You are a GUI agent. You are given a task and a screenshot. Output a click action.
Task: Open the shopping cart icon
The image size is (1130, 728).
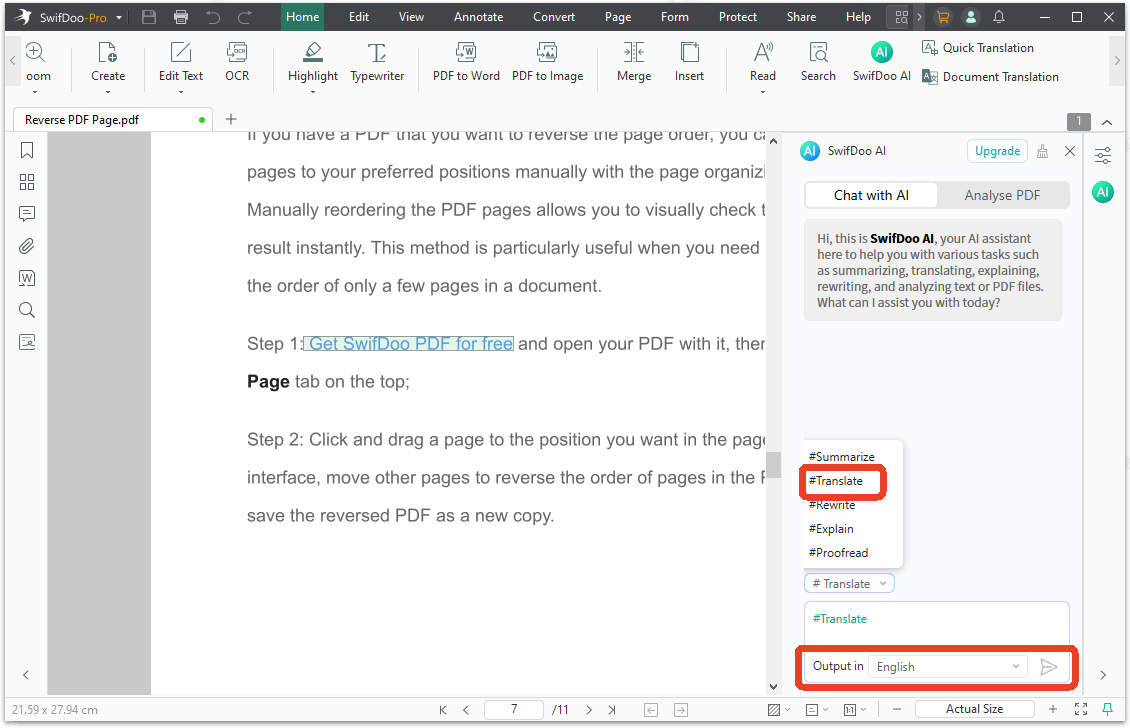[x=942, y=17]
